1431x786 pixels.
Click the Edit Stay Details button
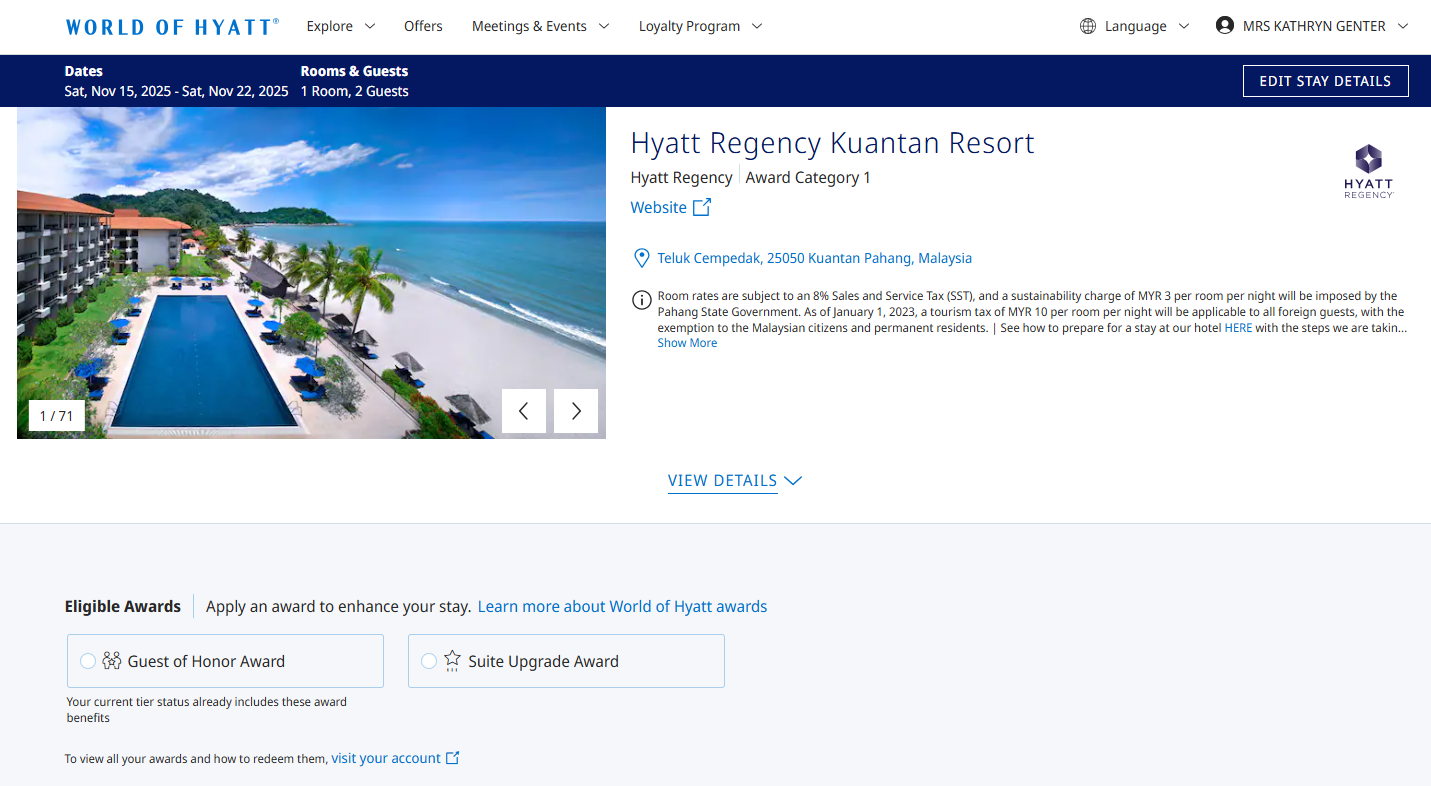point(1325,81)
